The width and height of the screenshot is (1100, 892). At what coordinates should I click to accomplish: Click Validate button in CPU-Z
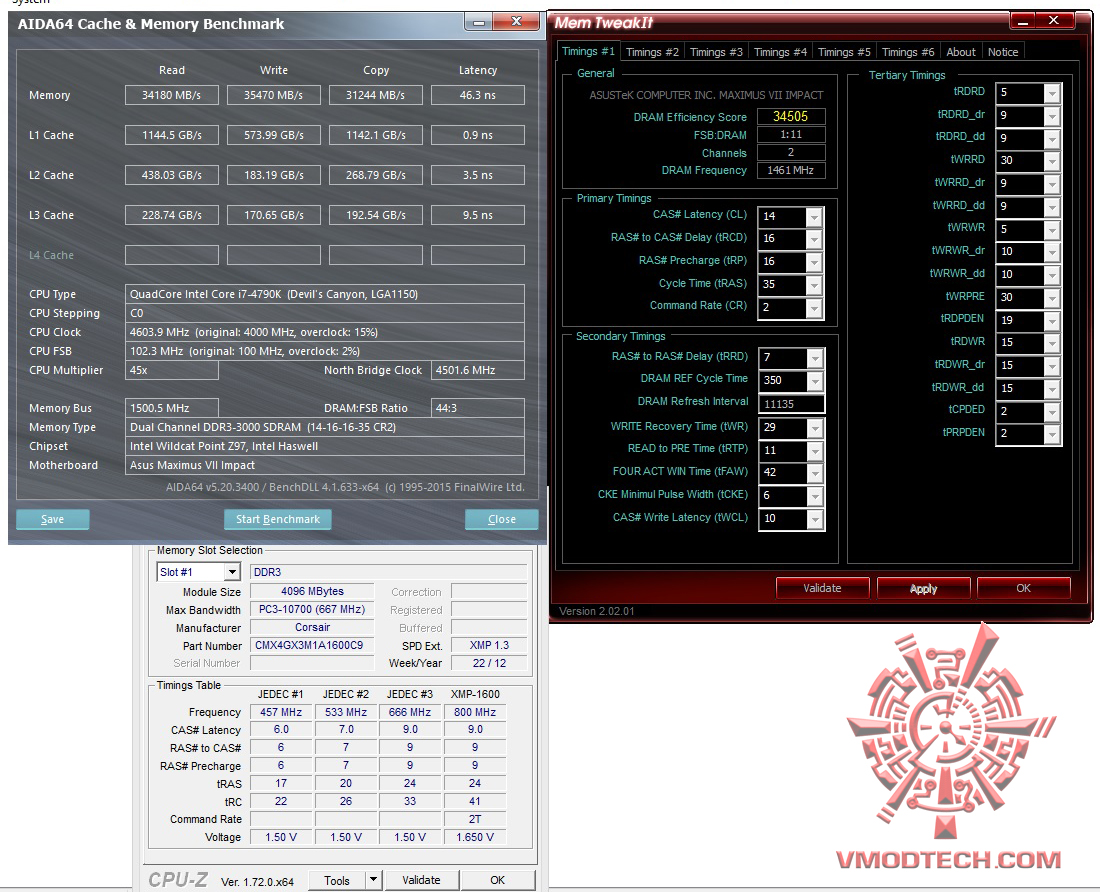(421, 880)
